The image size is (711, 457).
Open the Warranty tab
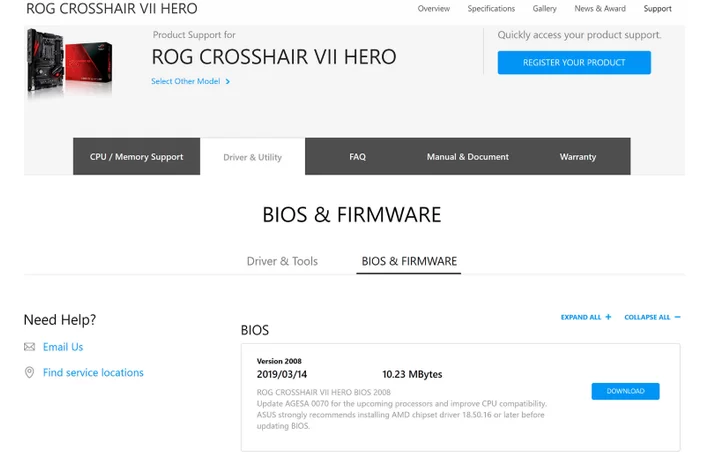point(578,157)
